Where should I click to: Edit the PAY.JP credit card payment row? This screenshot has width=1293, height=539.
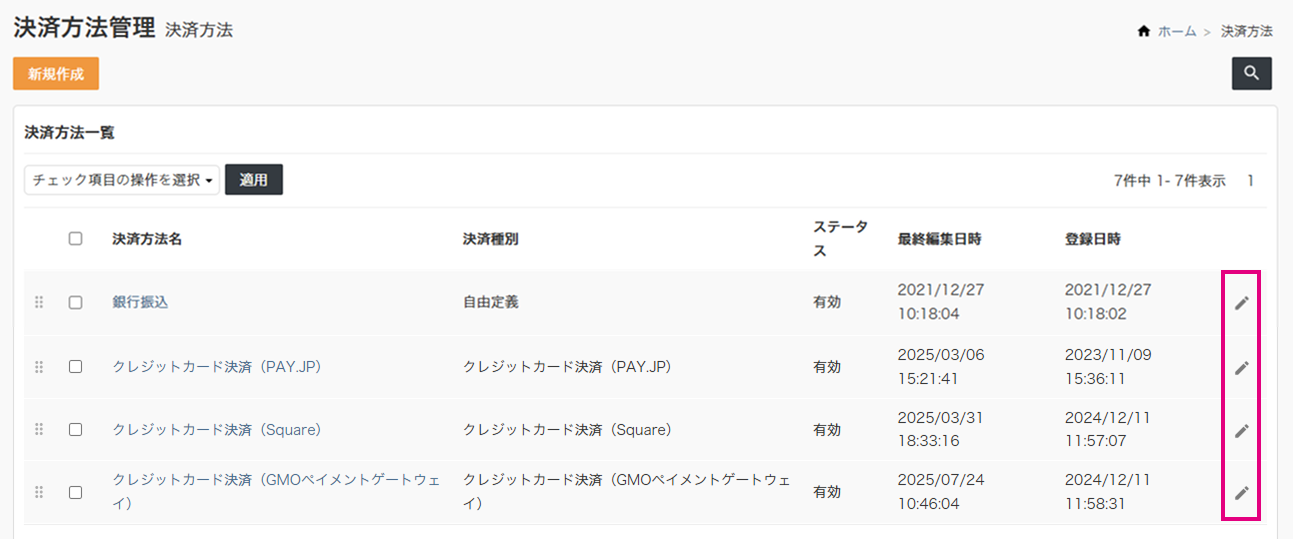pos(1241,367)
